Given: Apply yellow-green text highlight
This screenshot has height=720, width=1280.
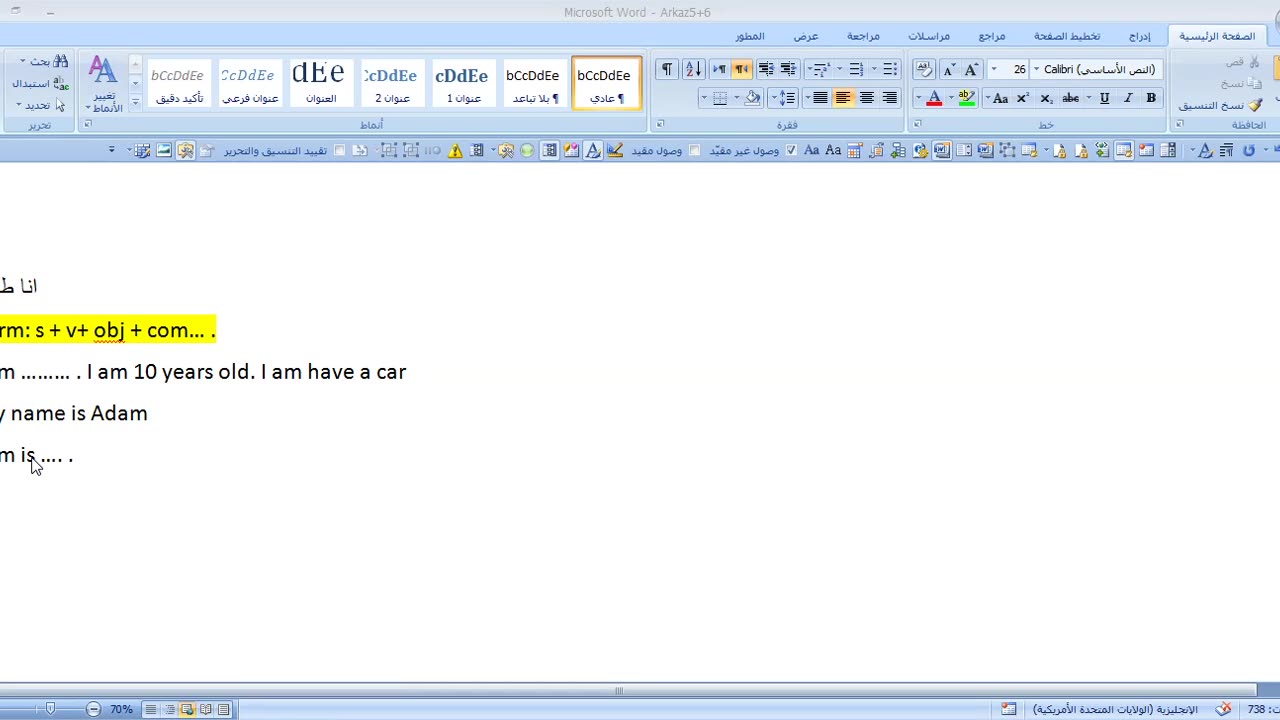Looking at the screenshot, I should pyautogui.click(x=965, y=98).
